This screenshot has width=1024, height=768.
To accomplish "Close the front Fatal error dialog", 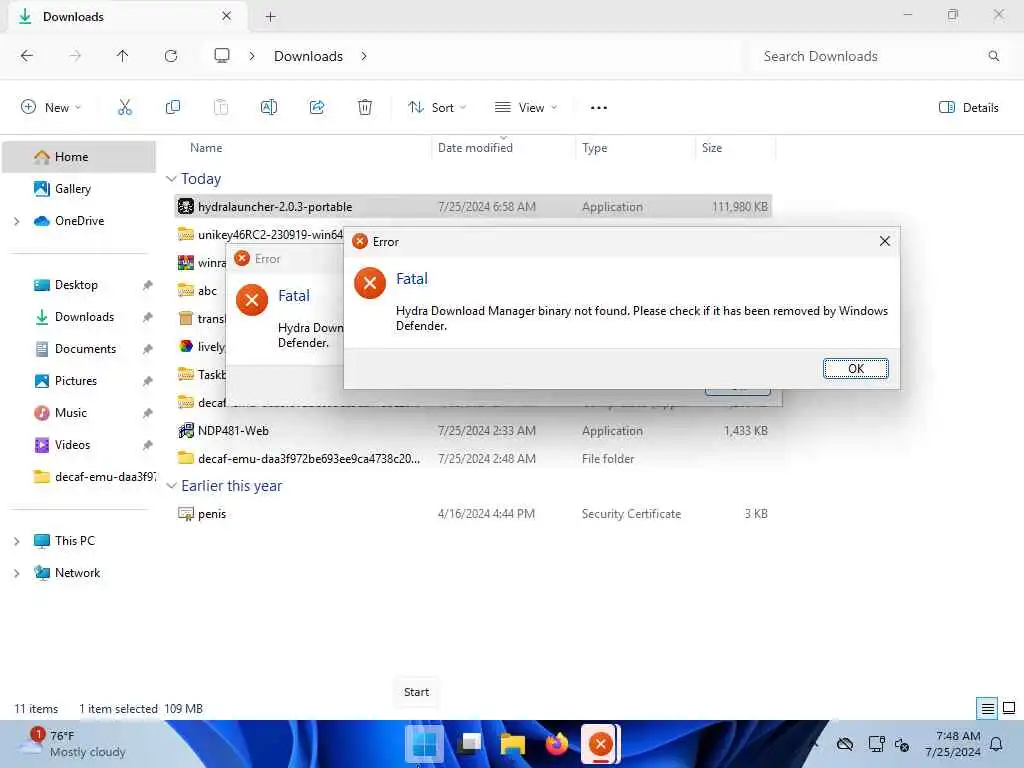I will pos(885,241).
